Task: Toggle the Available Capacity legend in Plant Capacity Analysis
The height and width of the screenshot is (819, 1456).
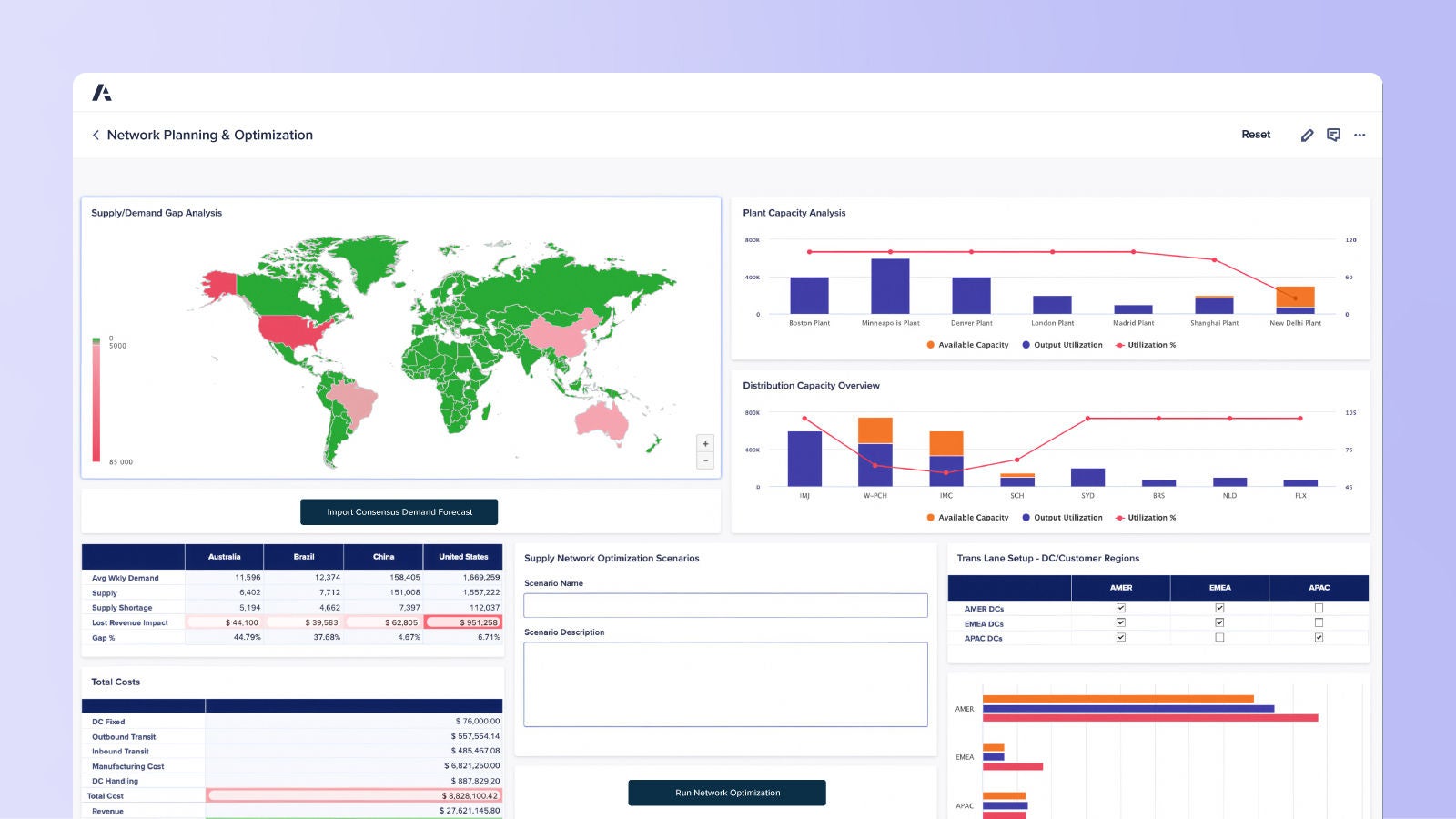Action: coord(930,345)
